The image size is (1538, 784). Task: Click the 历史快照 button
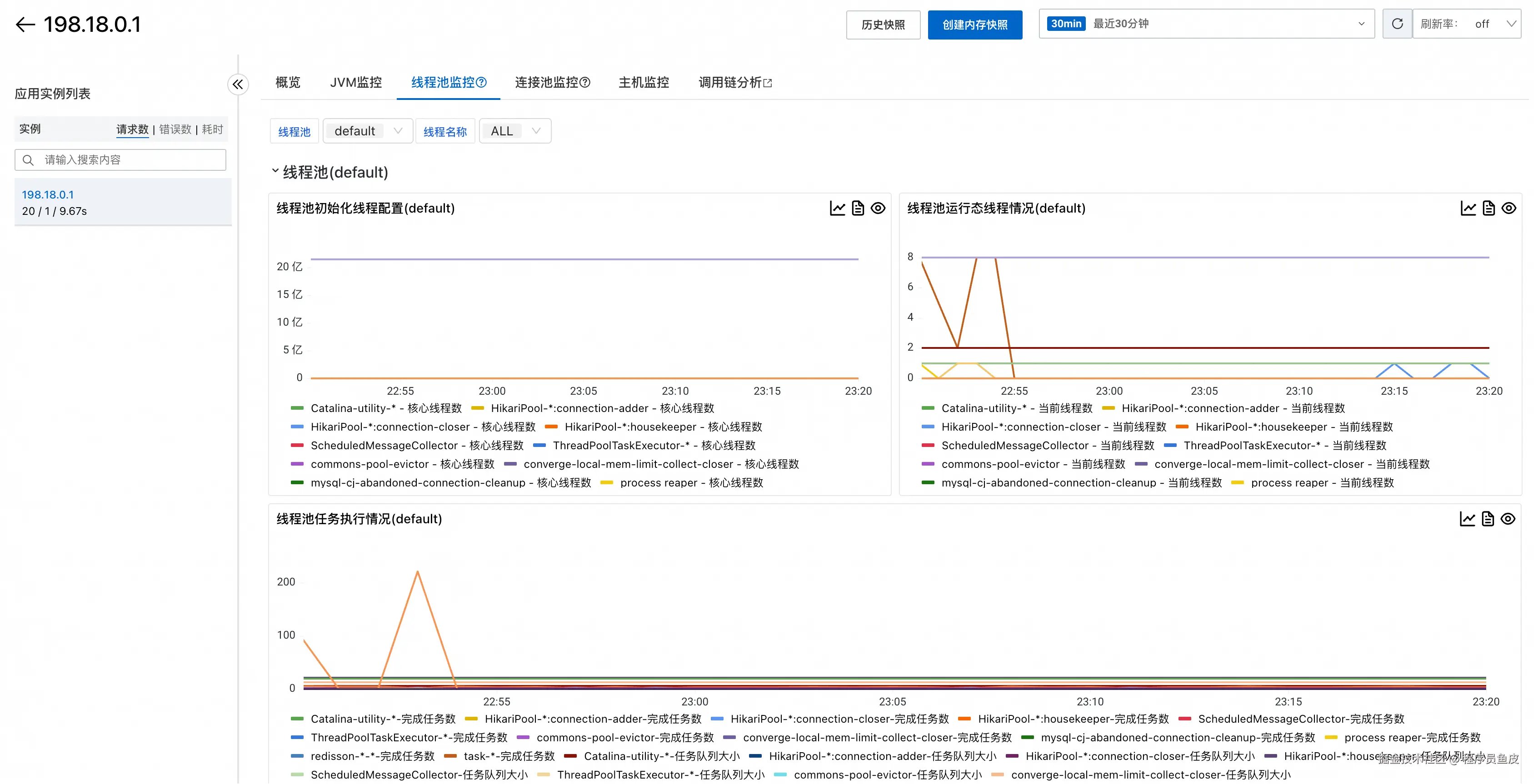pos(883,25)
